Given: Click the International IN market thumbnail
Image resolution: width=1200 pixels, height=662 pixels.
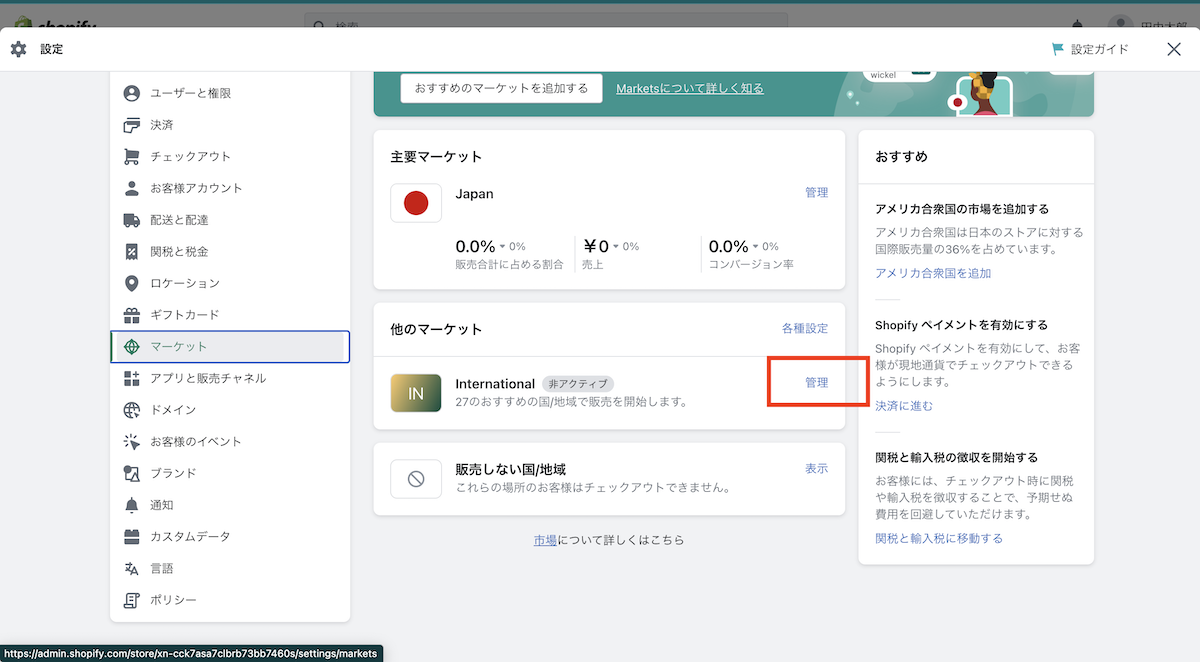Looking at the screenshot, I should click(x=416, y=393).
